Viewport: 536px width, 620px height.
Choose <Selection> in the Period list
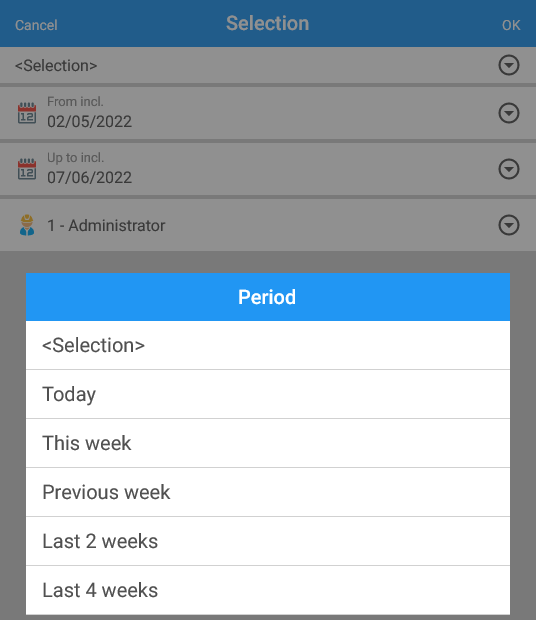[x=268, y=345]
